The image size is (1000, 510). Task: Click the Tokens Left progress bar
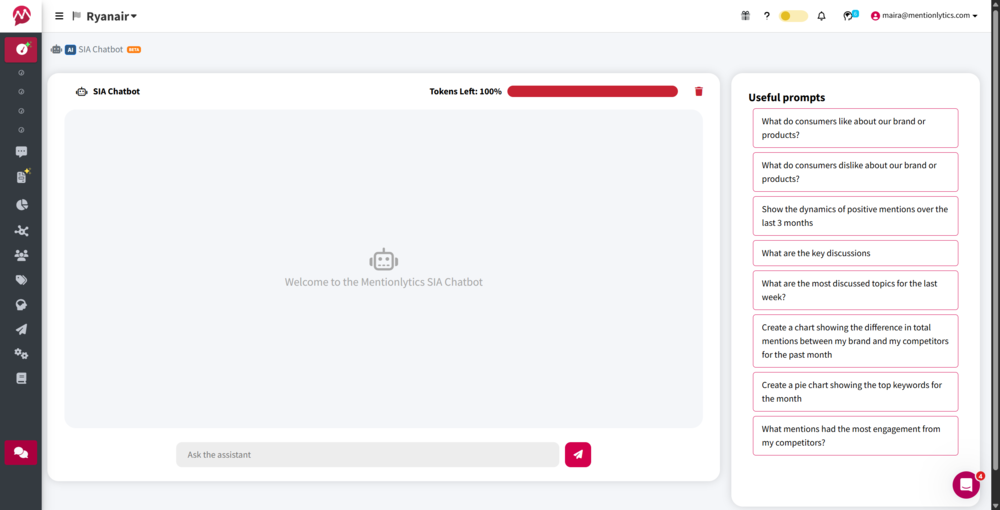click(592, 91)
